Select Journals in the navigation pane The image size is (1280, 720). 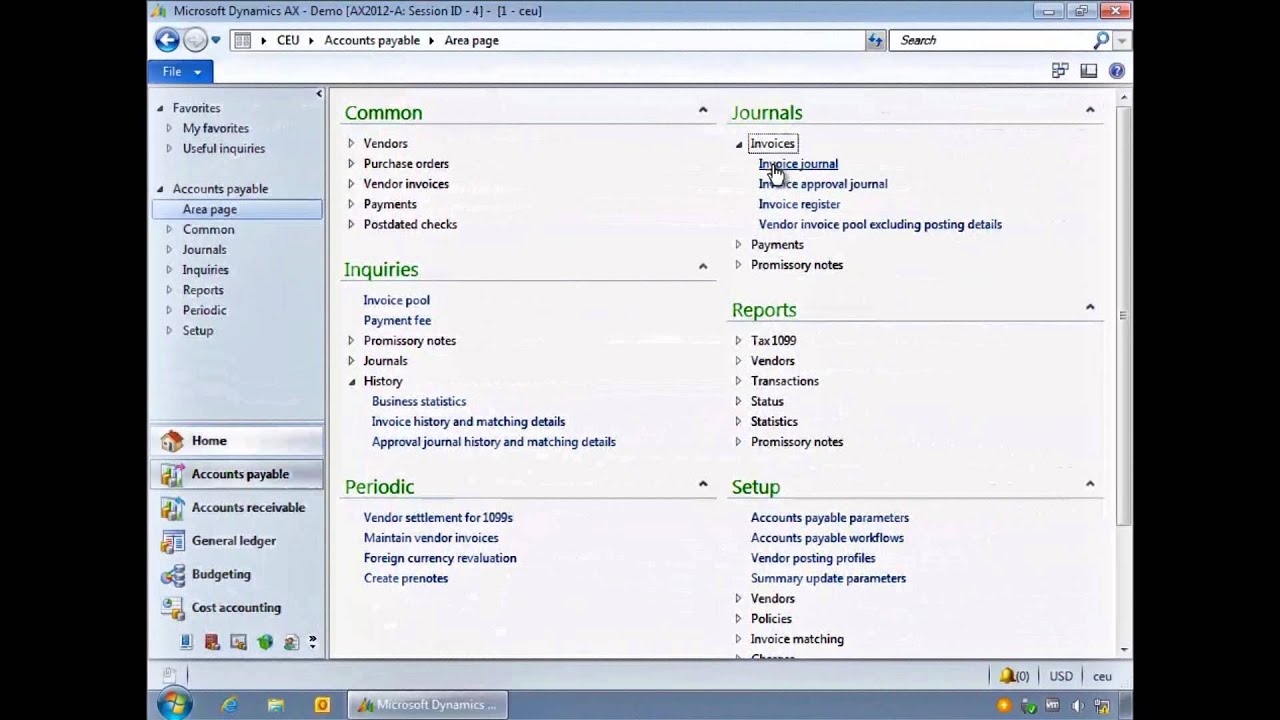coord(204,250)
